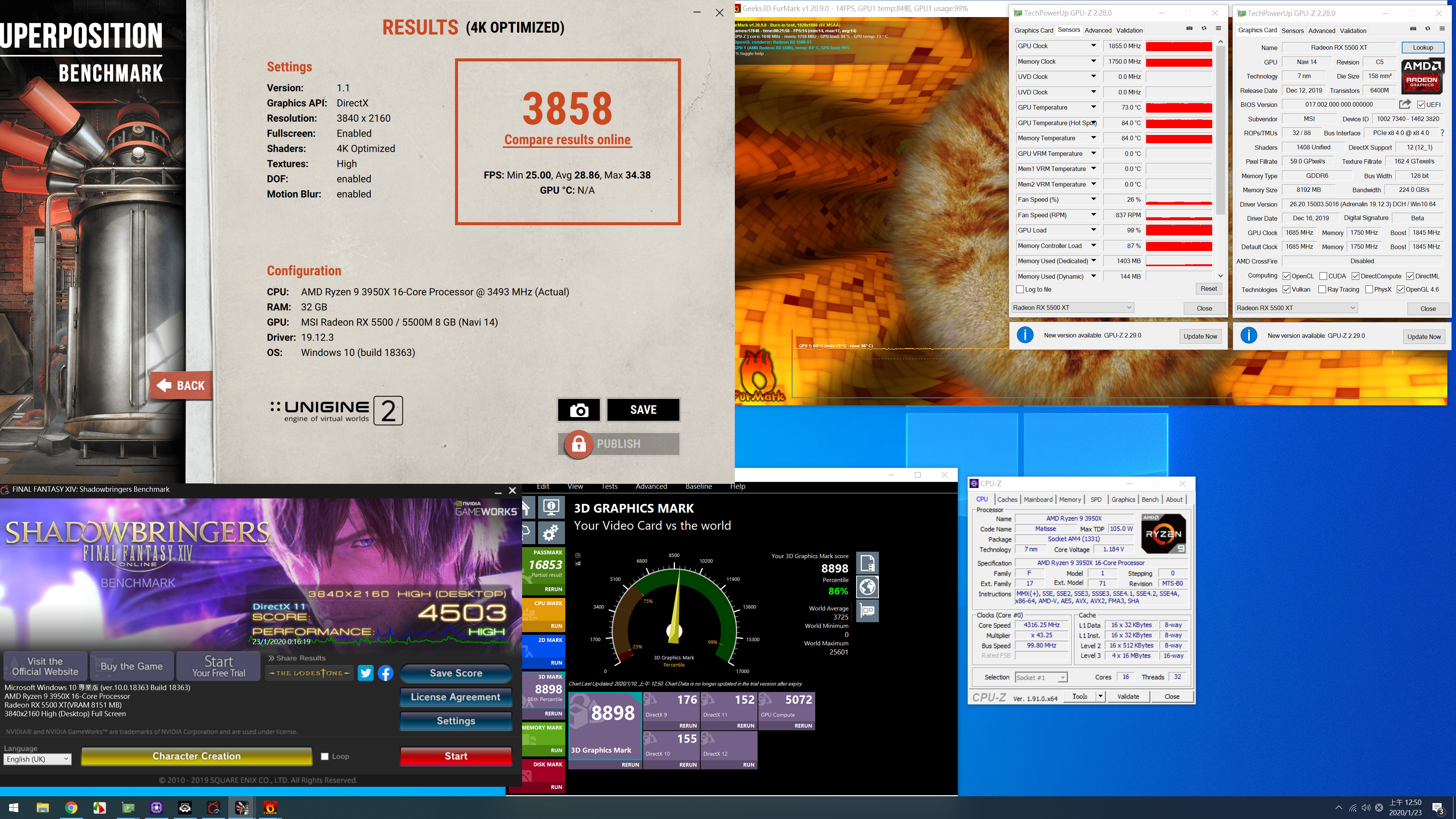The image size is (1456, 819).
Task: Switch to Validation tab in GPU-Z Sensors window
Action: click(x=1129, y=30)
